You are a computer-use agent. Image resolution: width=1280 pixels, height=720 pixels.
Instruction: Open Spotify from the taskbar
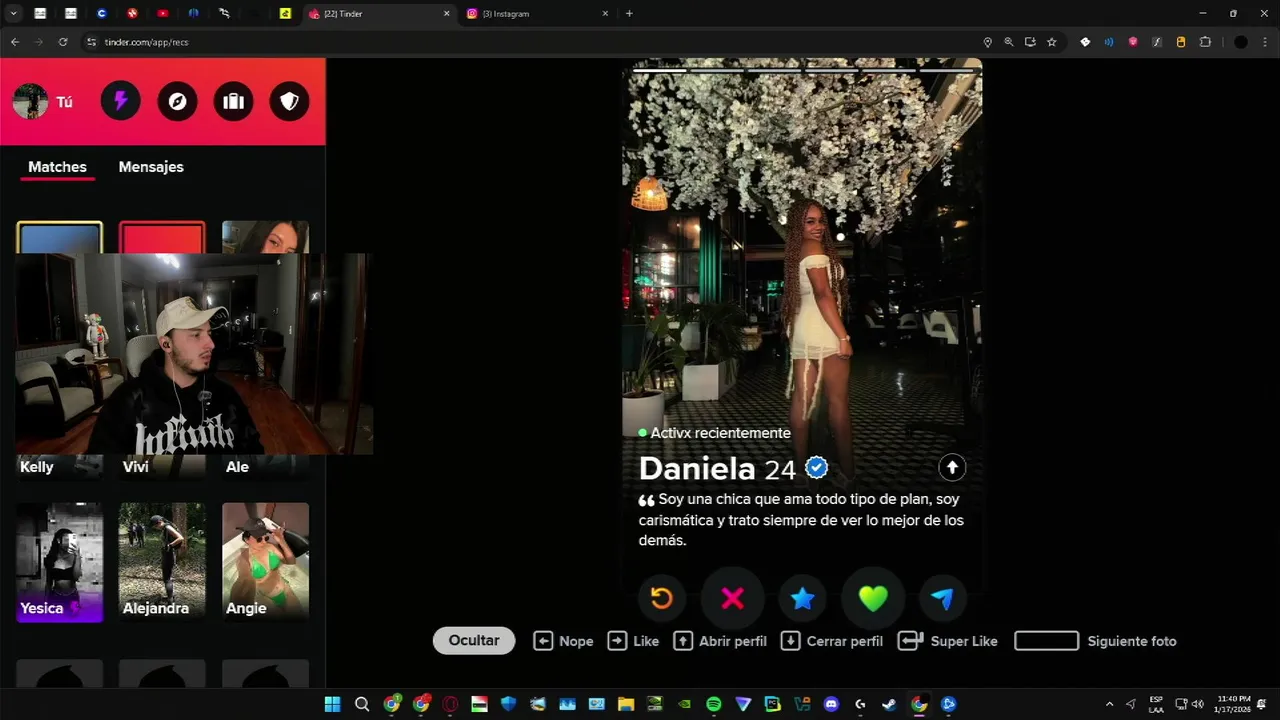point(713,704)
